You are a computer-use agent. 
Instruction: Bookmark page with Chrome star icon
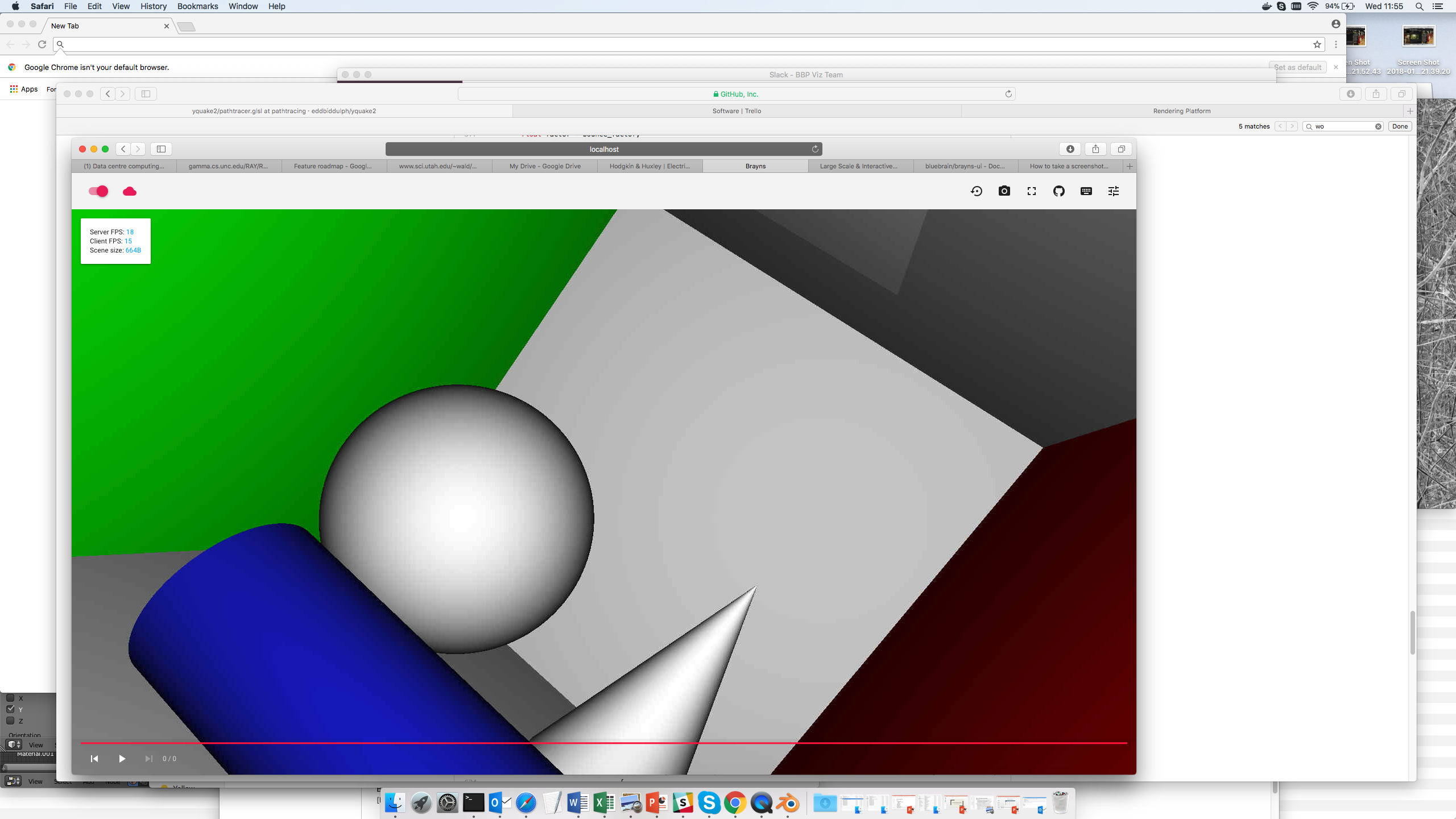pos(1317,44)
